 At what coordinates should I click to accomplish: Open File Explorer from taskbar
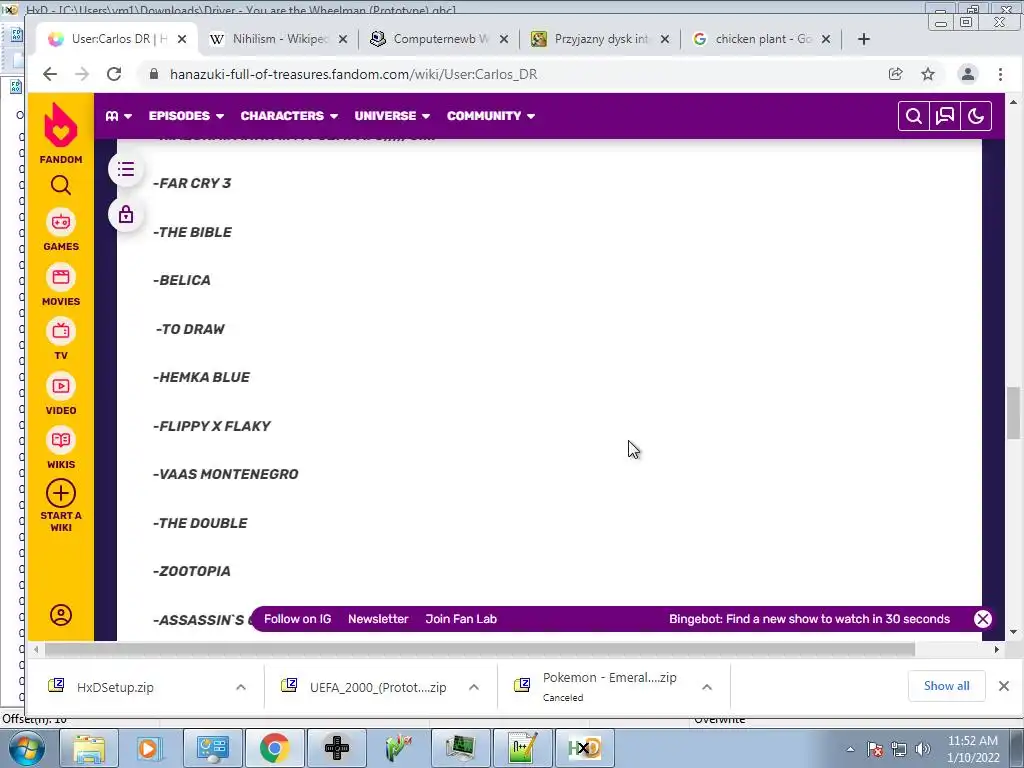pos(89,748)
